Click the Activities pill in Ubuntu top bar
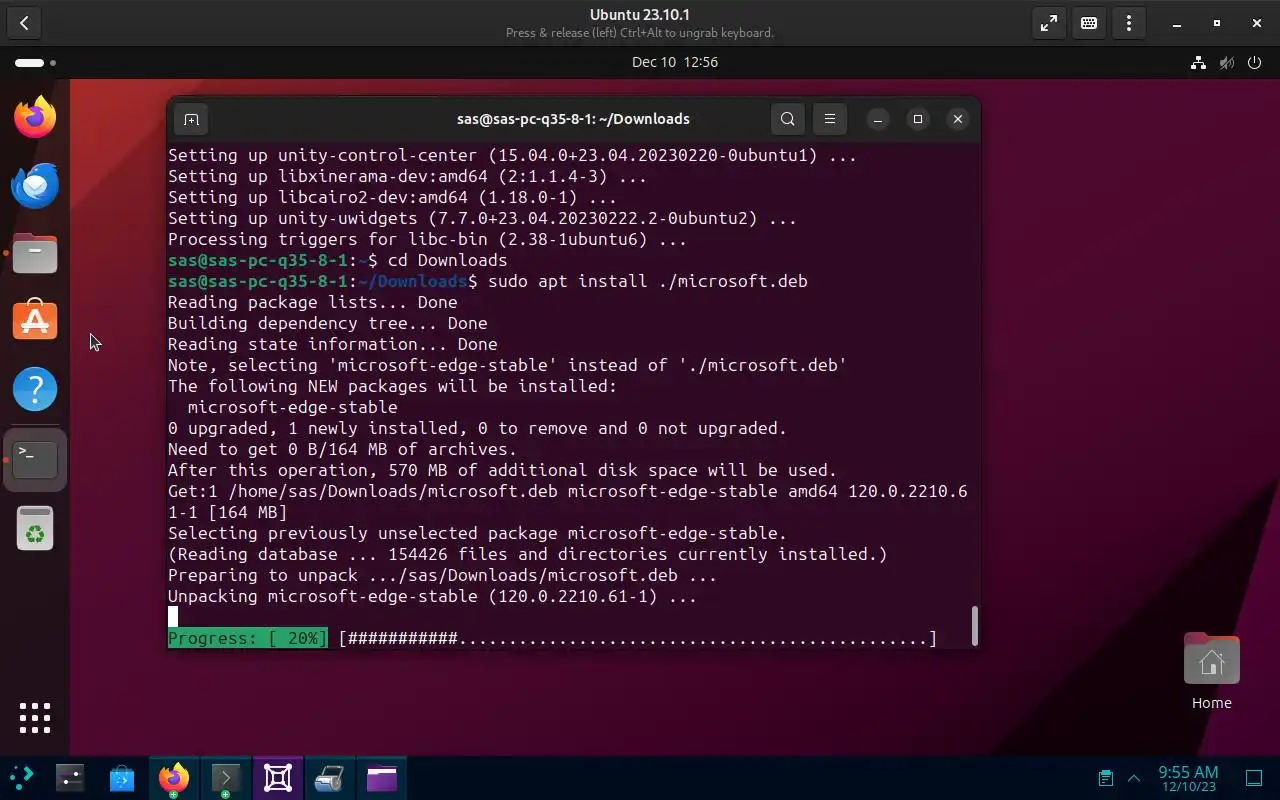Viewport: 1280px width, 800px height. pos(35,62)
